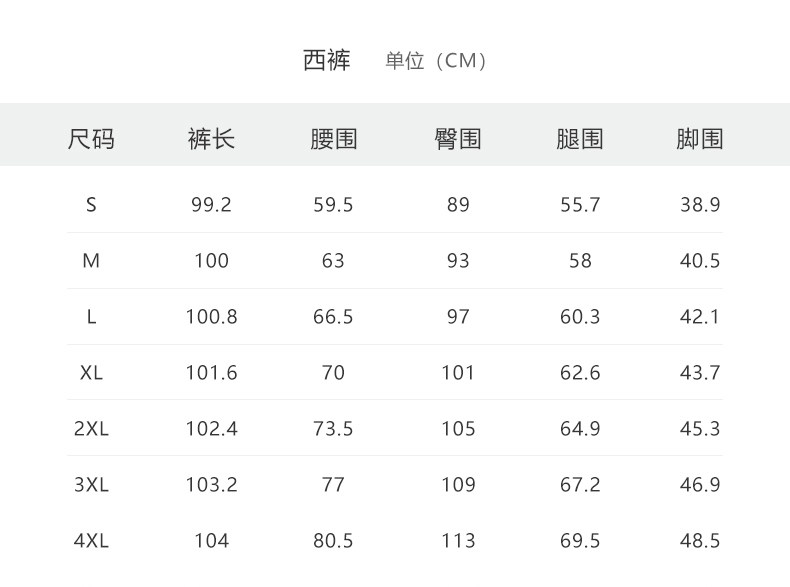Click the 尺码 column header

(x=91, y=139)
